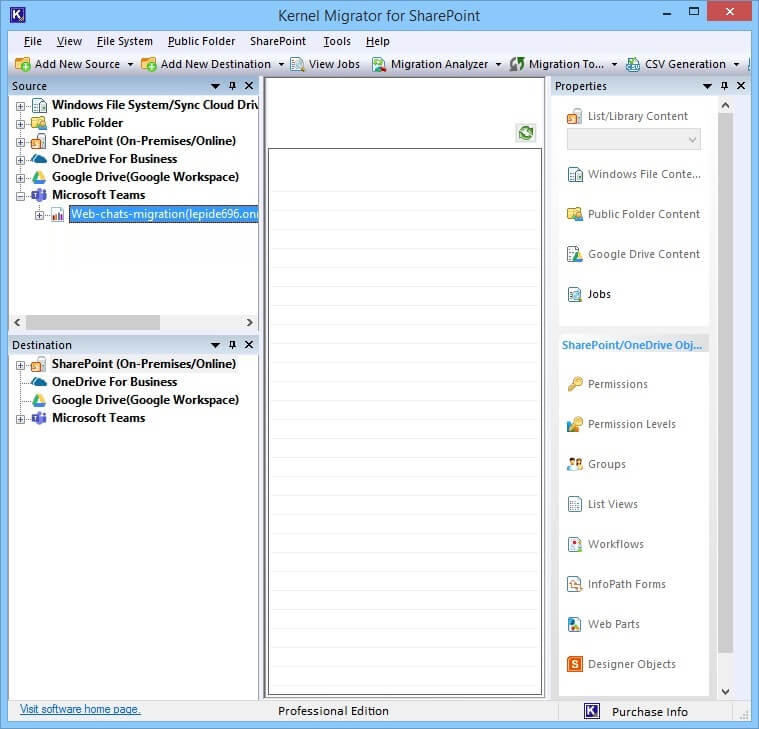The width and height of the screenshot is (759, 729).
Task: Open the Destination panel options arrow
Action: 215,345
